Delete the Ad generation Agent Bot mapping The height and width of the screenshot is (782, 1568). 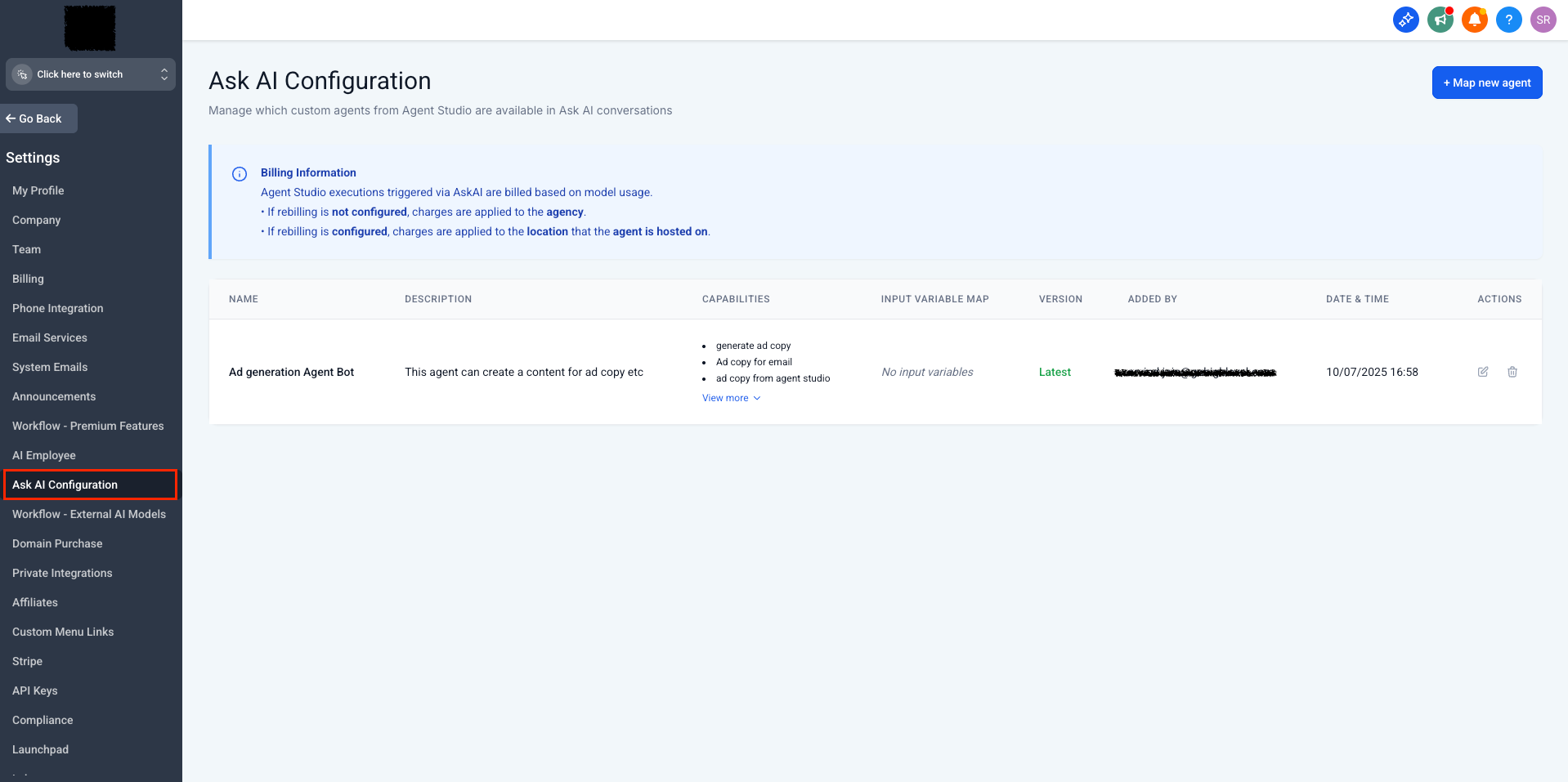click(1512, 372)
